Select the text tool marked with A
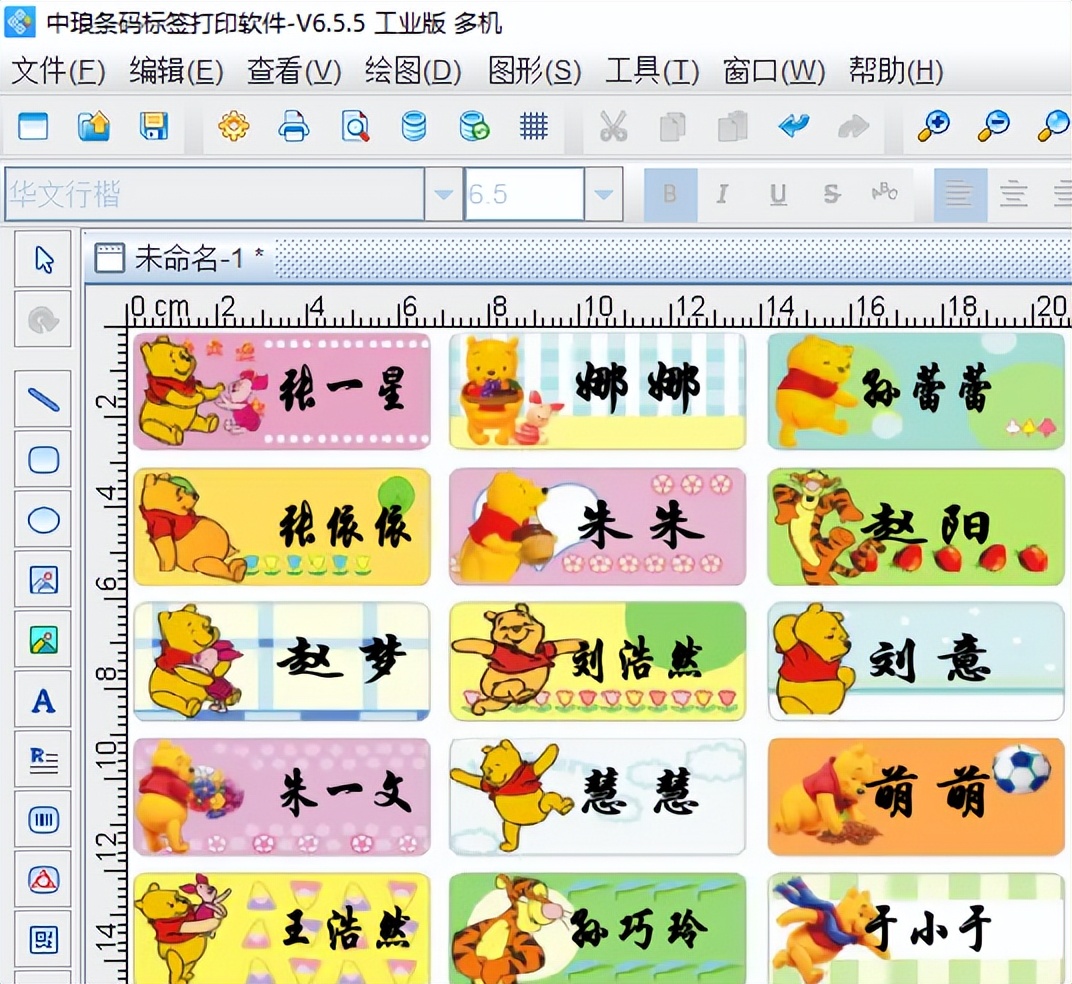Image resolution: width=1072 pixels, height=984 pixels. [x=42, y=700]
